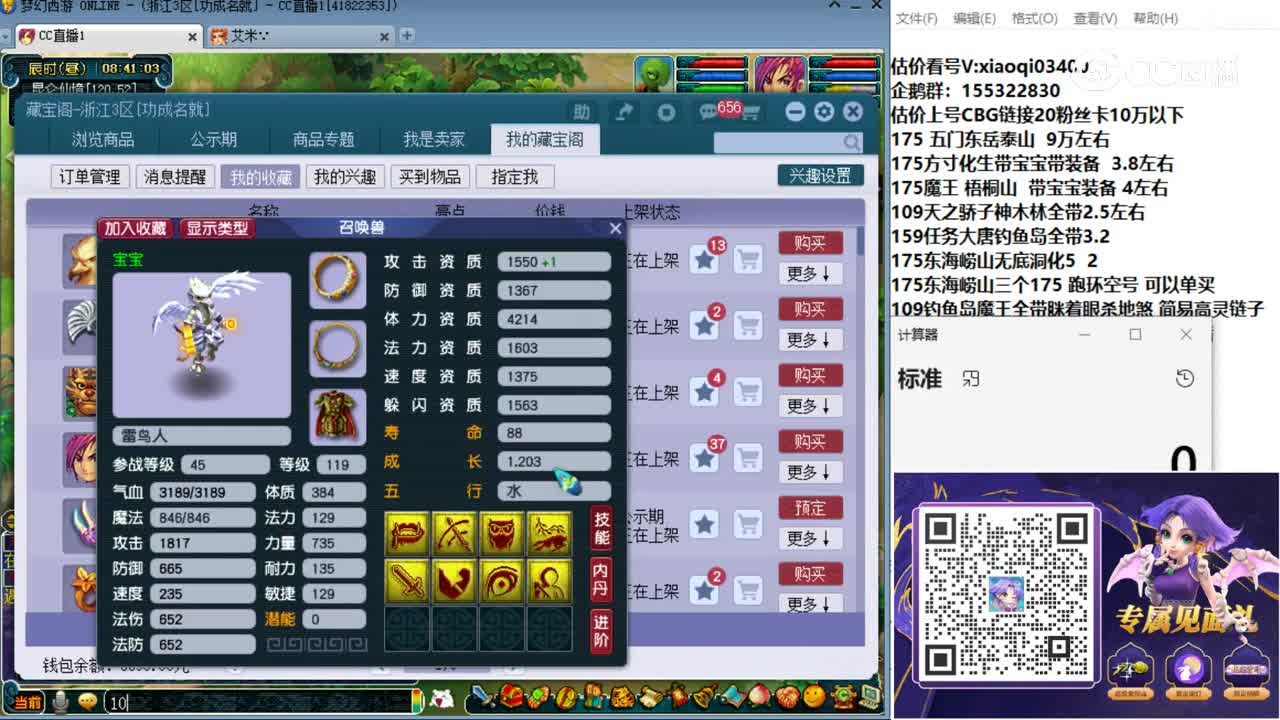Click 显示类型 button in pet panel
Viewport: 1280px width, 720px height.
click(x=217, y=228)
